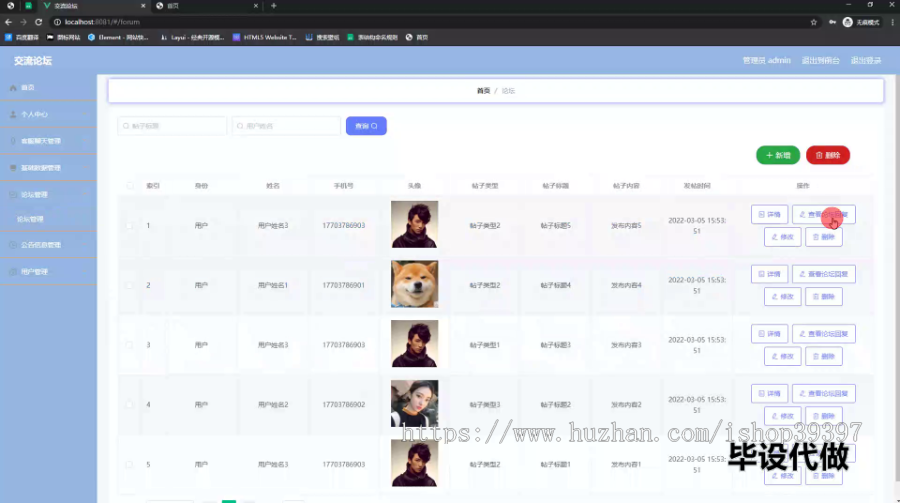Viewport: 900px width, 503px height.
Task: Open the 百度翻译 bookmark
Action: pos(22,37)
